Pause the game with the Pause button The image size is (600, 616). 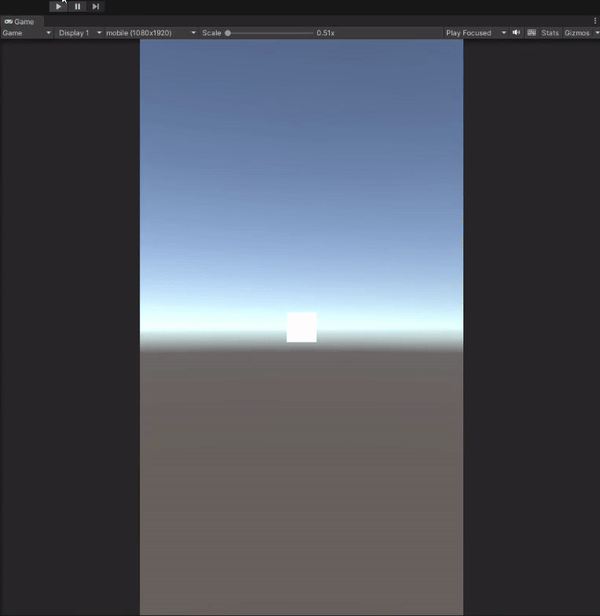coord(77,6)
